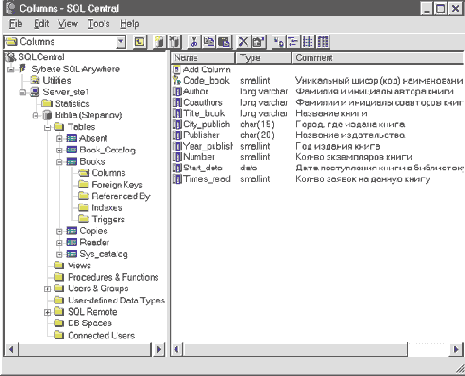This screenshot has height=376, width=465.
Task: Click the Delete X toolbar icon
Action: (x=243, y=42)
